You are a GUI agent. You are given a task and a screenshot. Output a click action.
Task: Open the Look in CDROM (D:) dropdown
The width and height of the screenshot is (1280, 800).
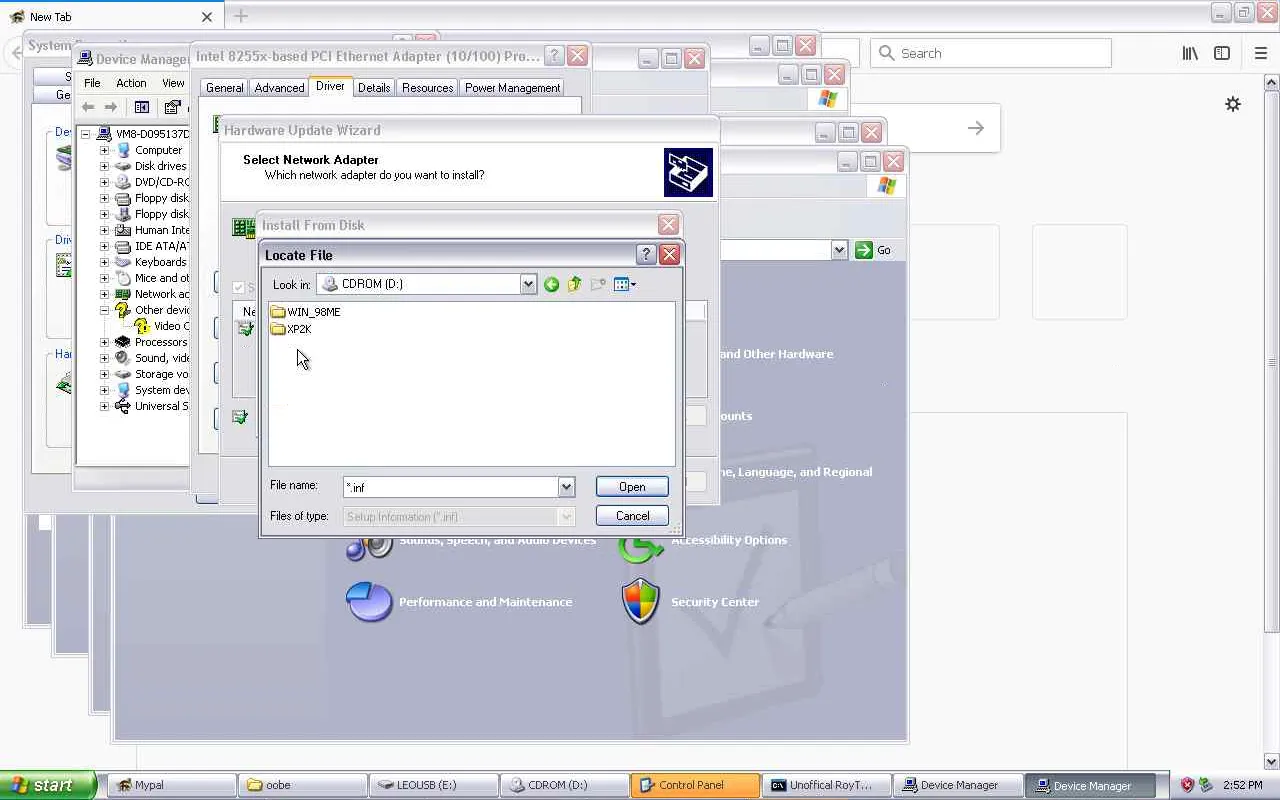tap(528, 285)
